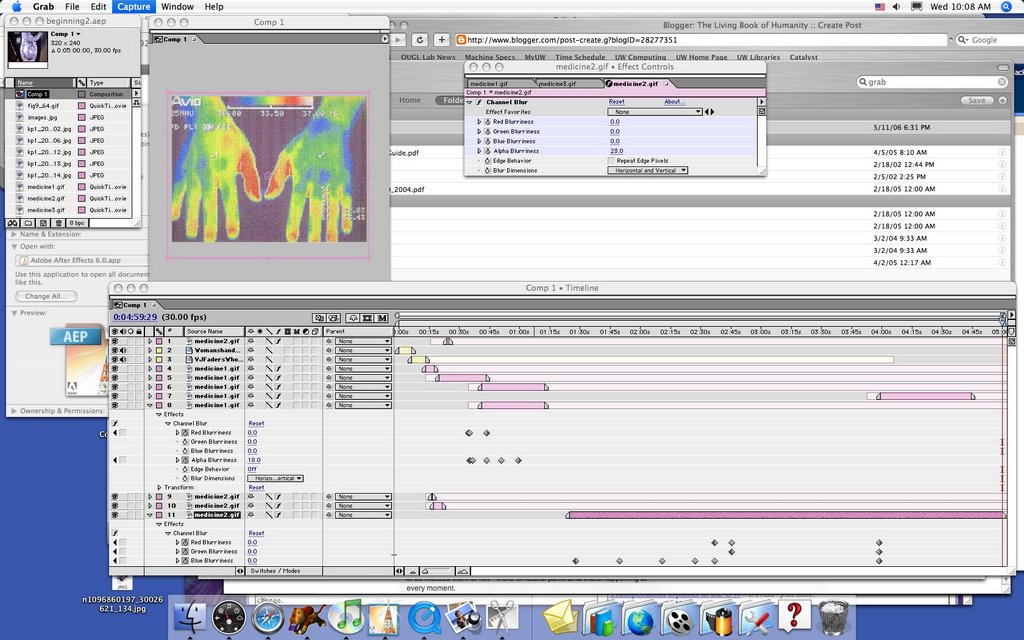Toggle the Alpha Blurriness stopwatch for layer 8

185,460
